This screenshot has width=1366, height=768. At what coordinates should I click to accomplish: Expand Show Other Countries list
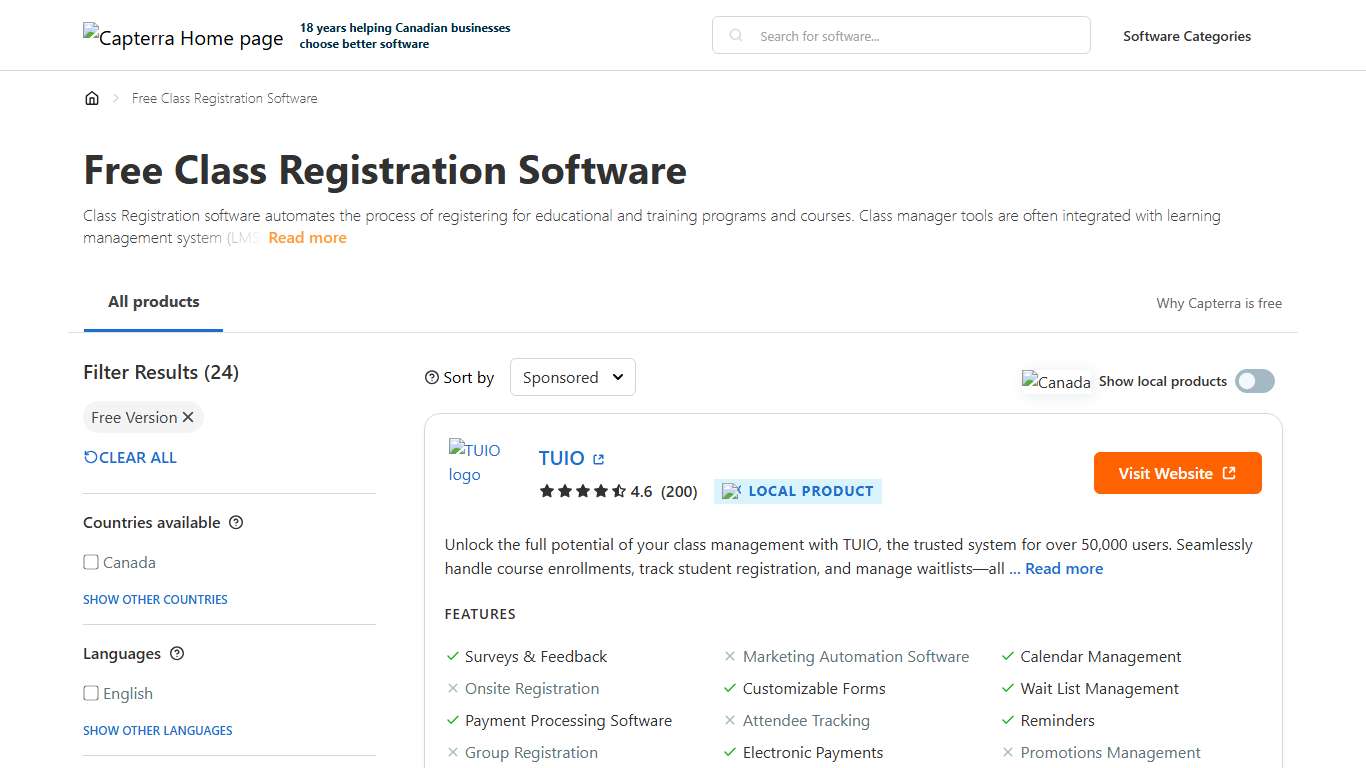[155, 599]
